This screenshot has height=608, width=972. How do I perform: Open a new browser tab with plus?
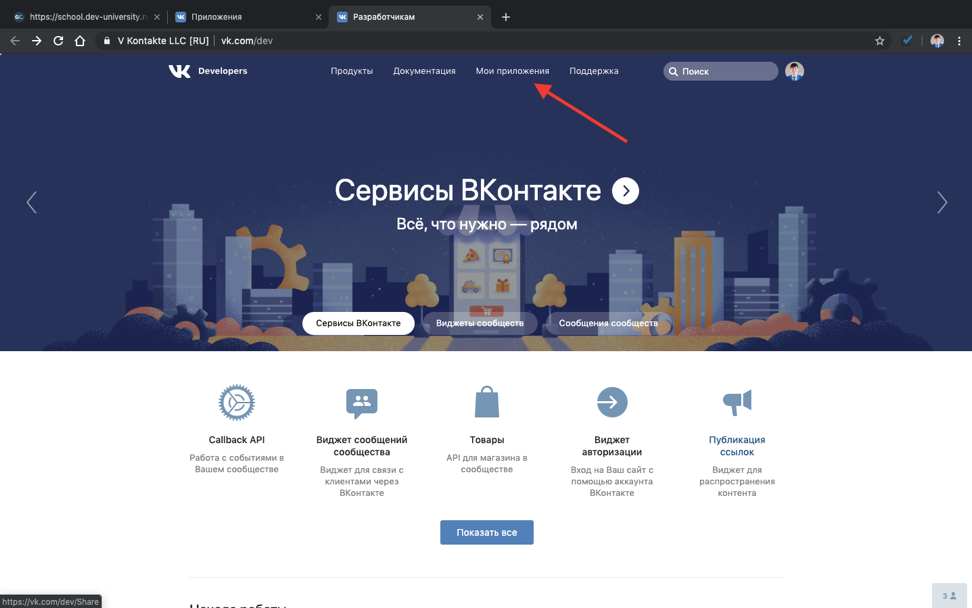(506, 17)
